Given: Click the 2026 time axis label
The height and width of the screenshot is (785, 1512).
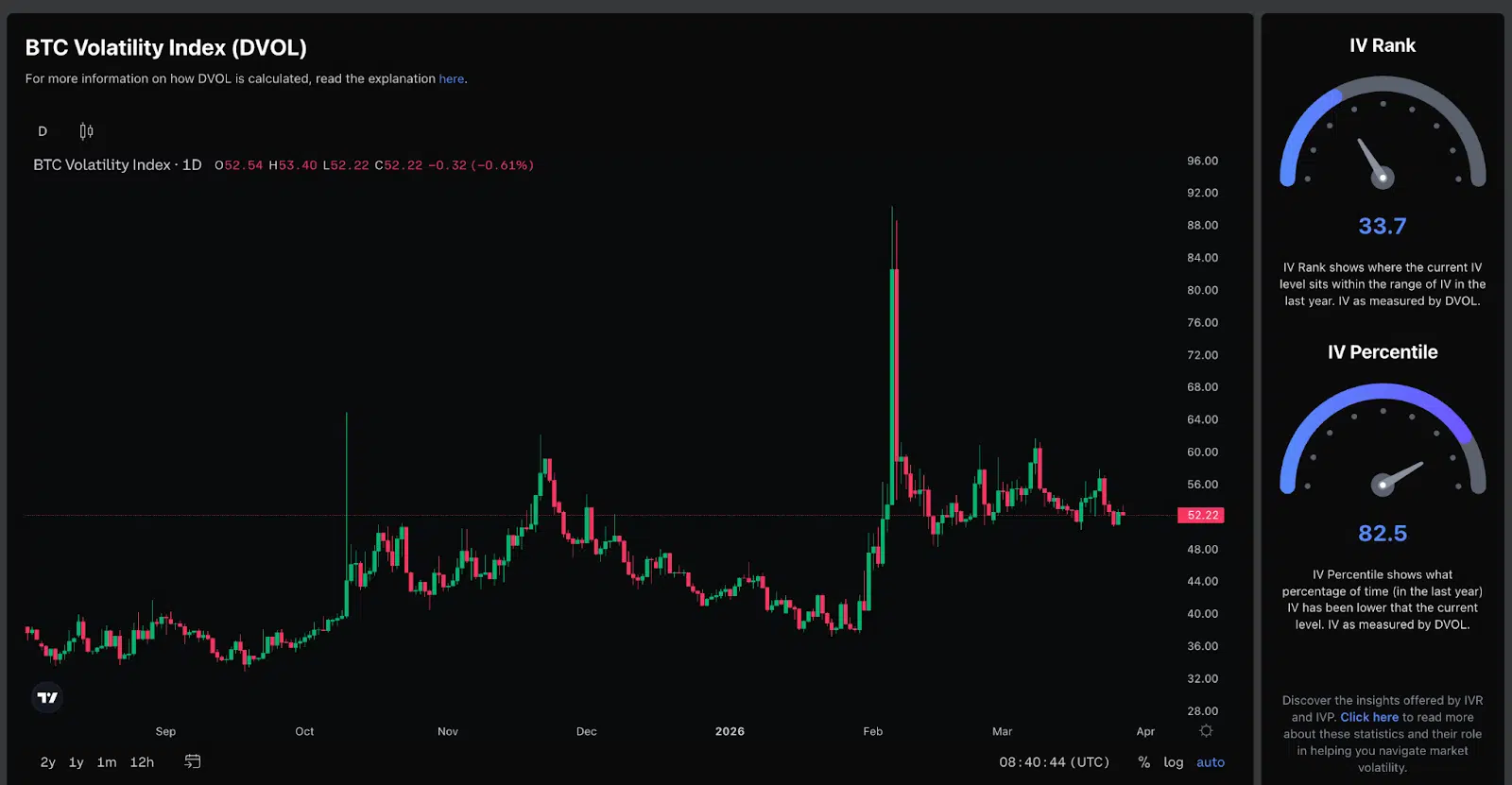Looking at the screenshot, I should 730,731.
